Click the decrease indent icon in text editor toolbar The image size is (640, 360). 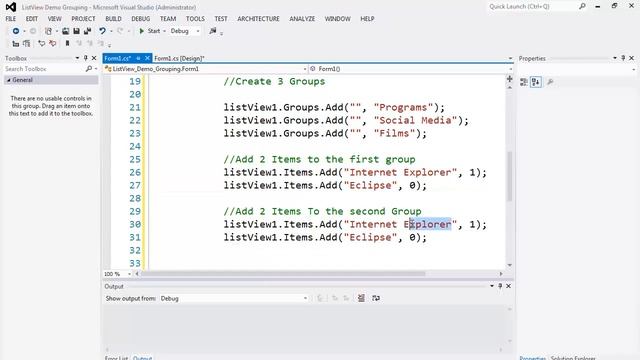click(16, 43)
